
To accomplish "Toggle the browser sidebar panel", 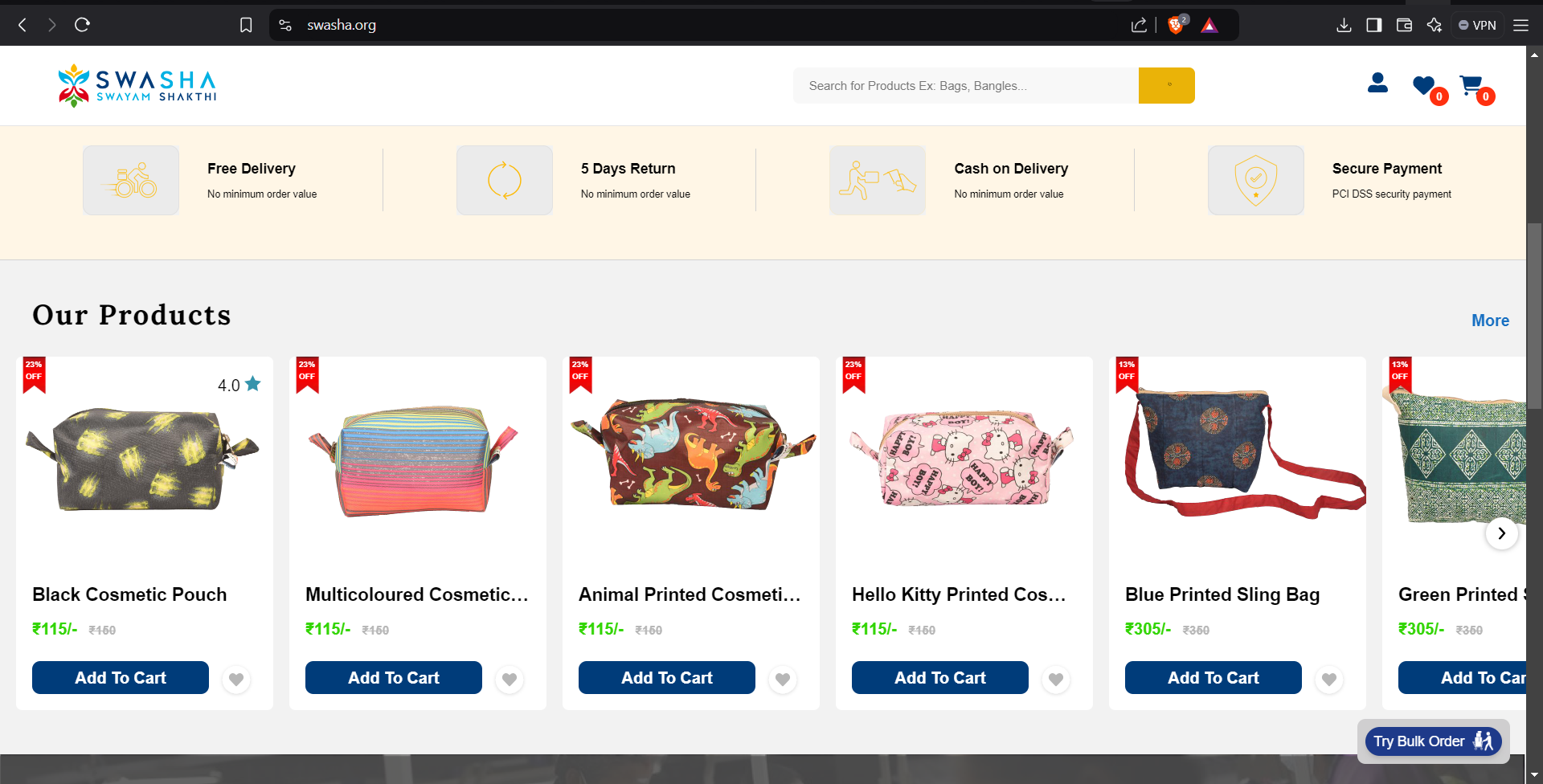I will 1374,25.
